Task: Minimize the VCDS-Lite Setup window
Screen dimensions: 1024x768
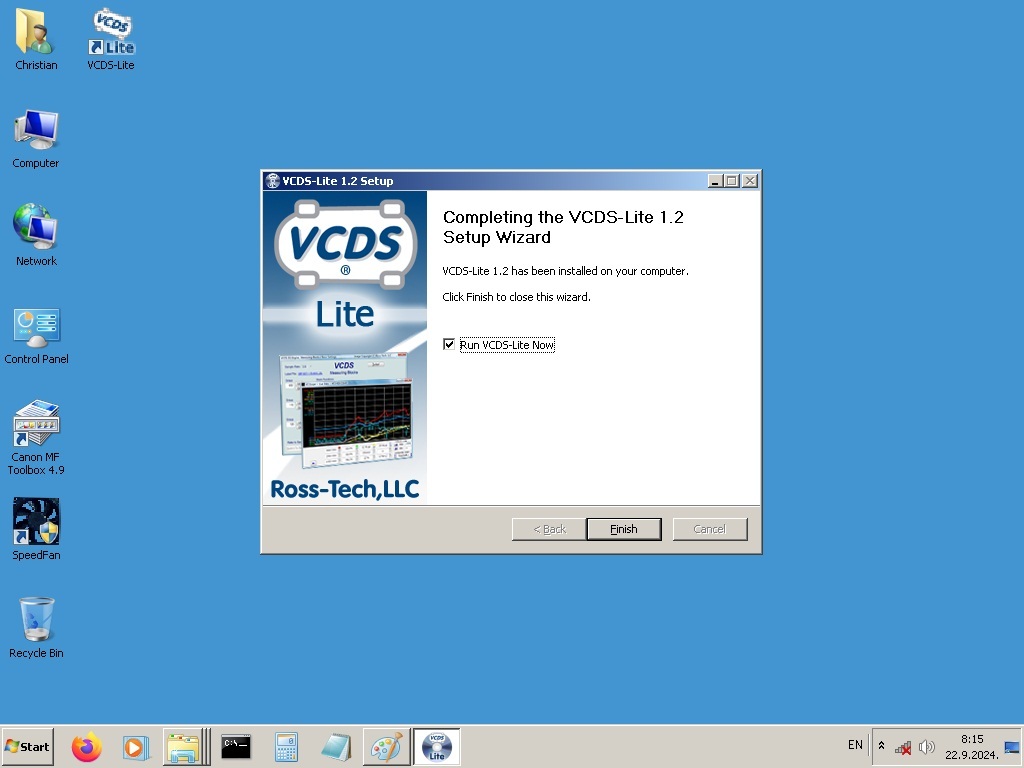Action: [x=715, y=181]
